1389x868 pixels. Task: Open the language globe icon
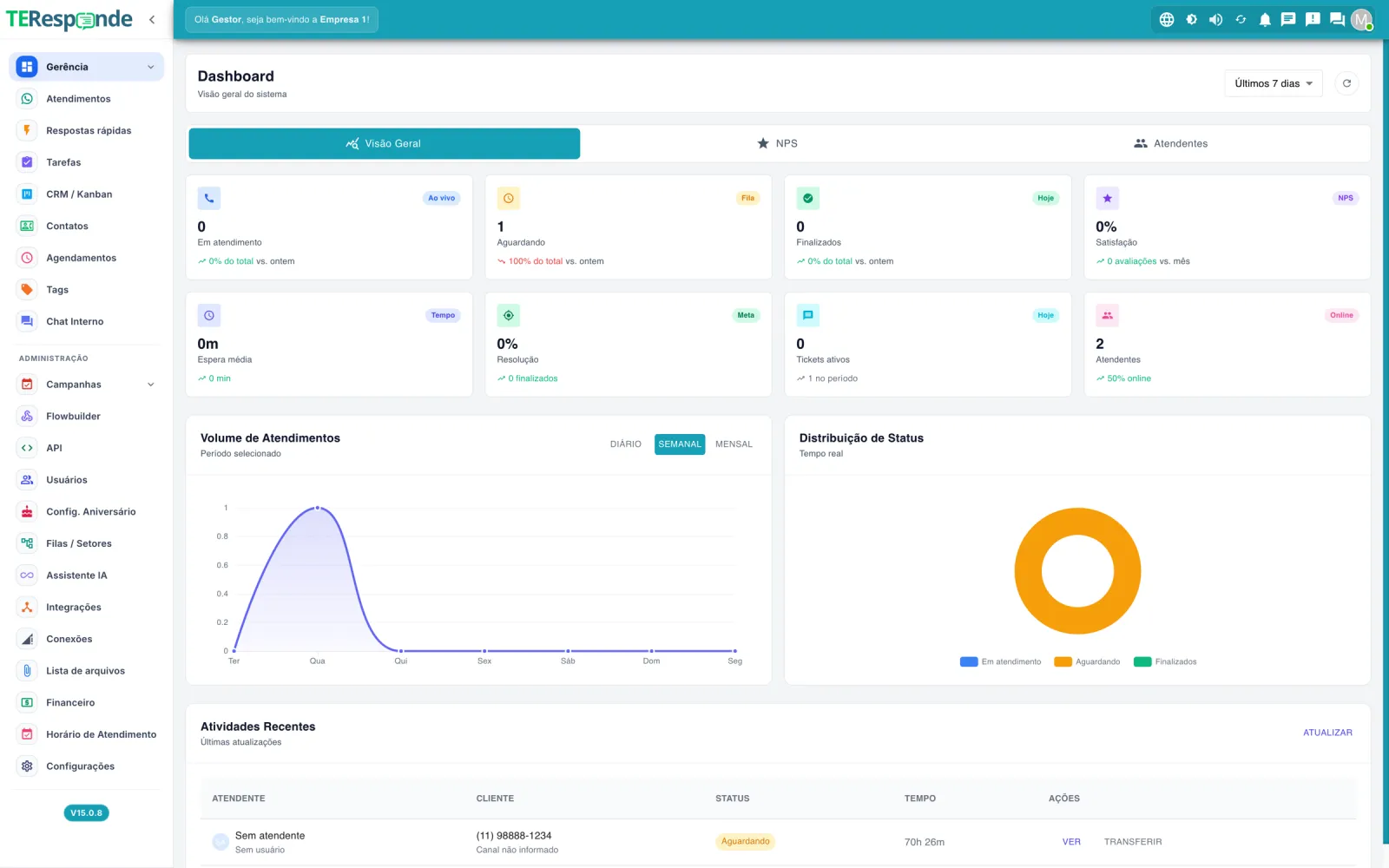pos(1167,19)
